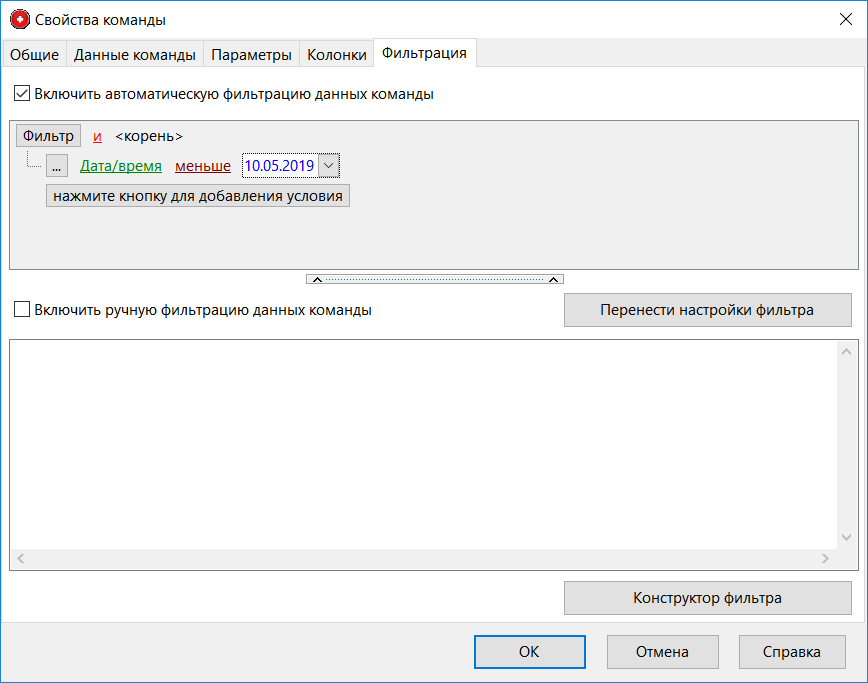
Task: Change the меньше comparison operator
Action: tap(203, 166)
